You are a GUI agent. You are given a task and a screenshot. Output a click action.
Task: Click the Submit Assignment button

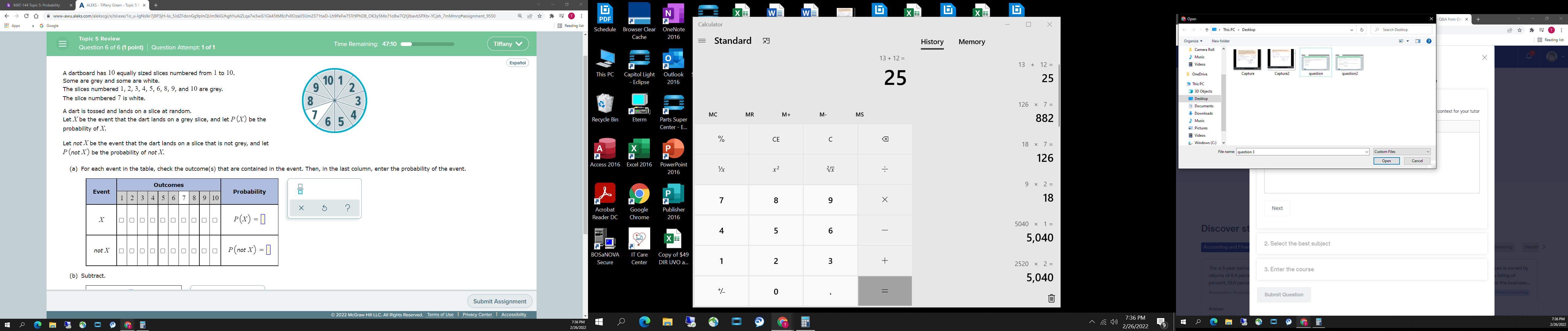click(x=500, y=301)
